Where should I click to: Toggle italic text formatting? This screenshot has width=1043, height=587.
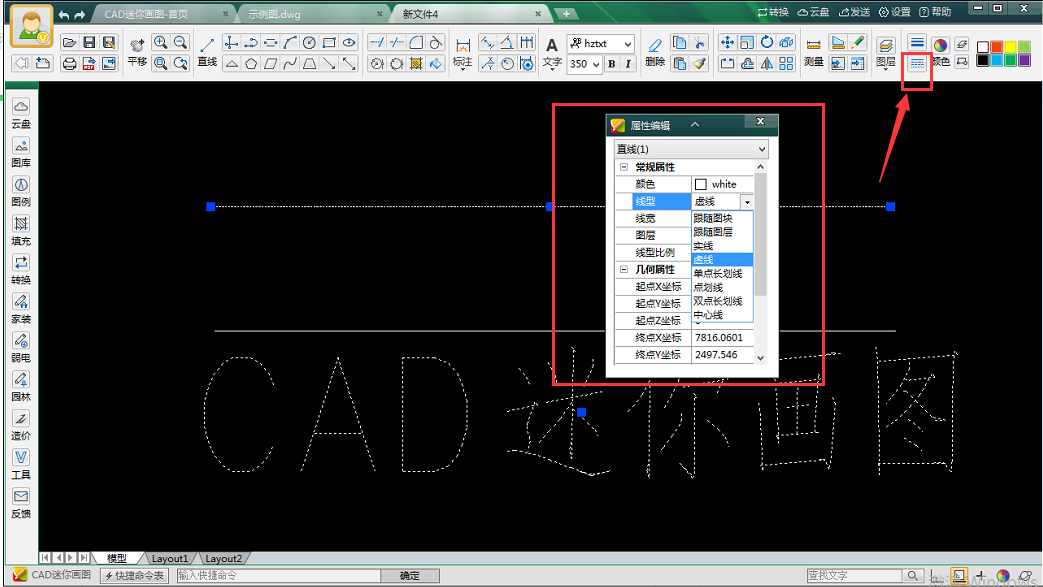point(628,64)
